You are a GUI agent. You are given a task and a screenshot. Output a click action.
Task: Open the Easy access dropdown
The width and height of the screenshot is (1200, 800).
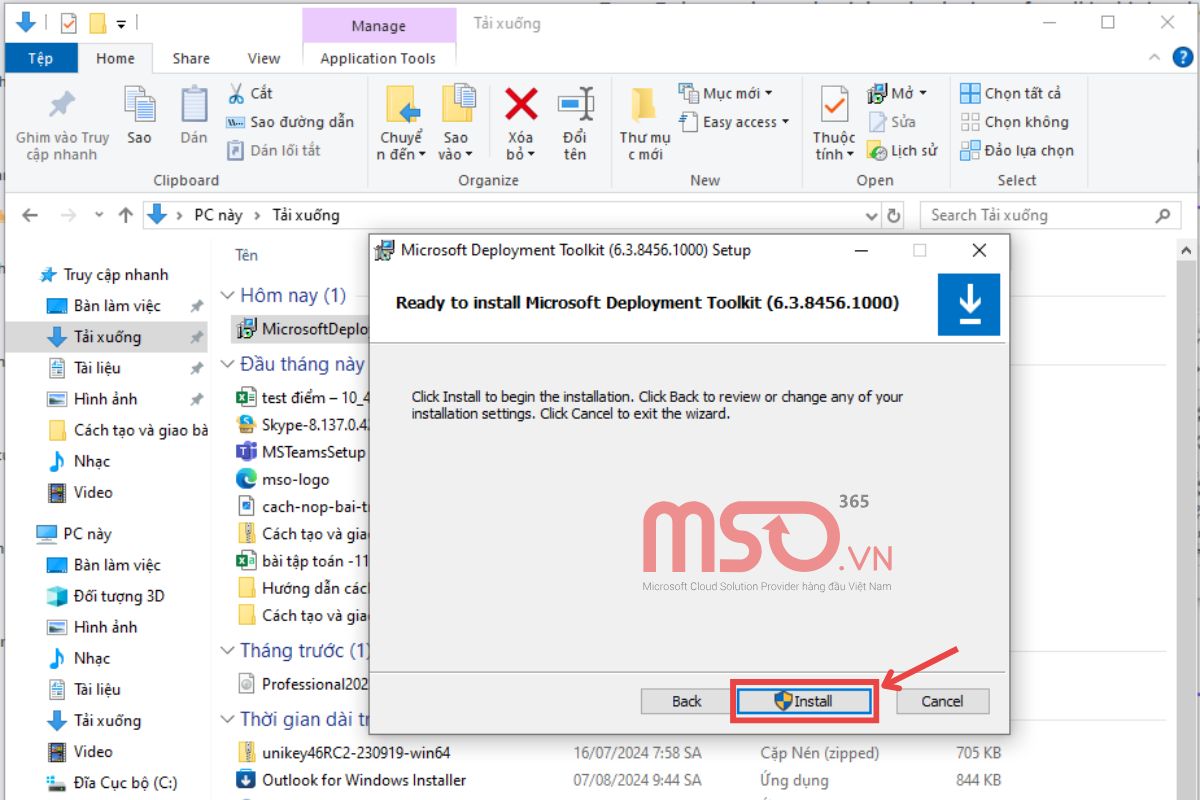click(x=734, y=122)
